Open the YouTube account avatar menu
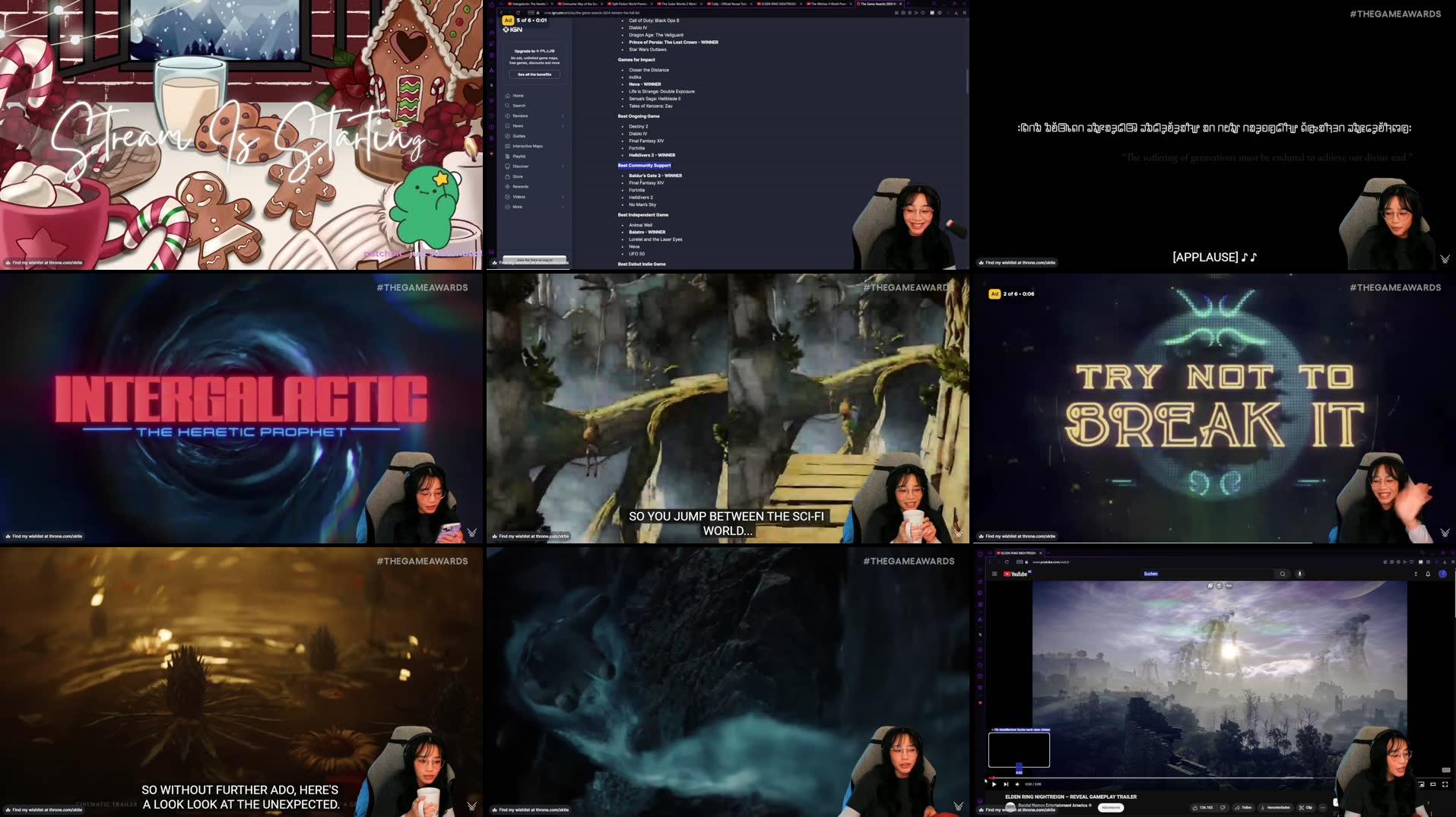 [x=1442, y=574]
